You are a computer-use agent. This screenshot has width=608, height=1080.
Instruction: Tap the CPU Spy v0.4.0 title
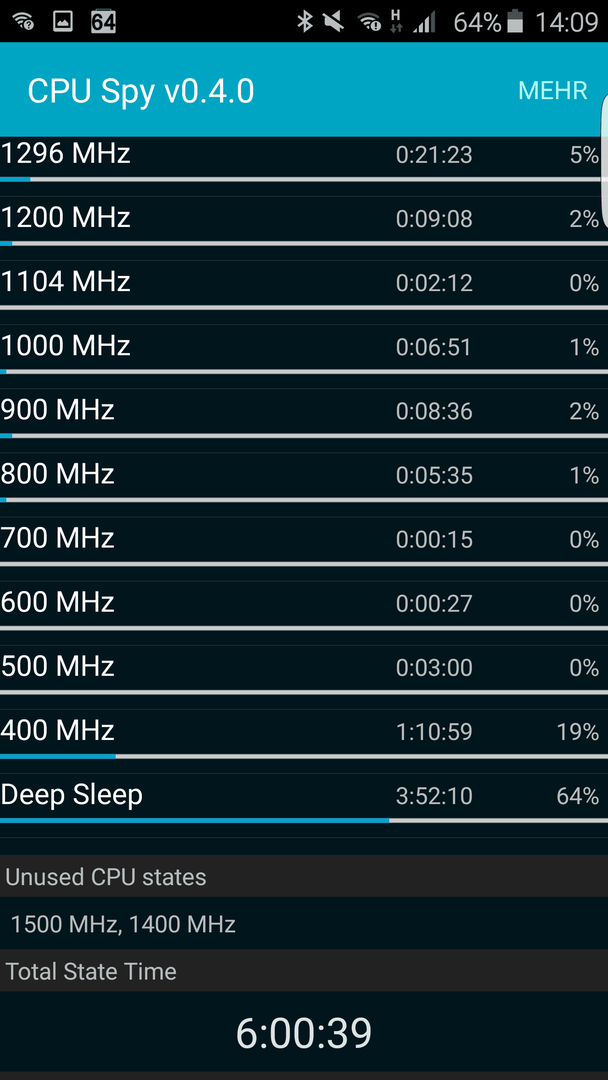[x=140, y=91]
